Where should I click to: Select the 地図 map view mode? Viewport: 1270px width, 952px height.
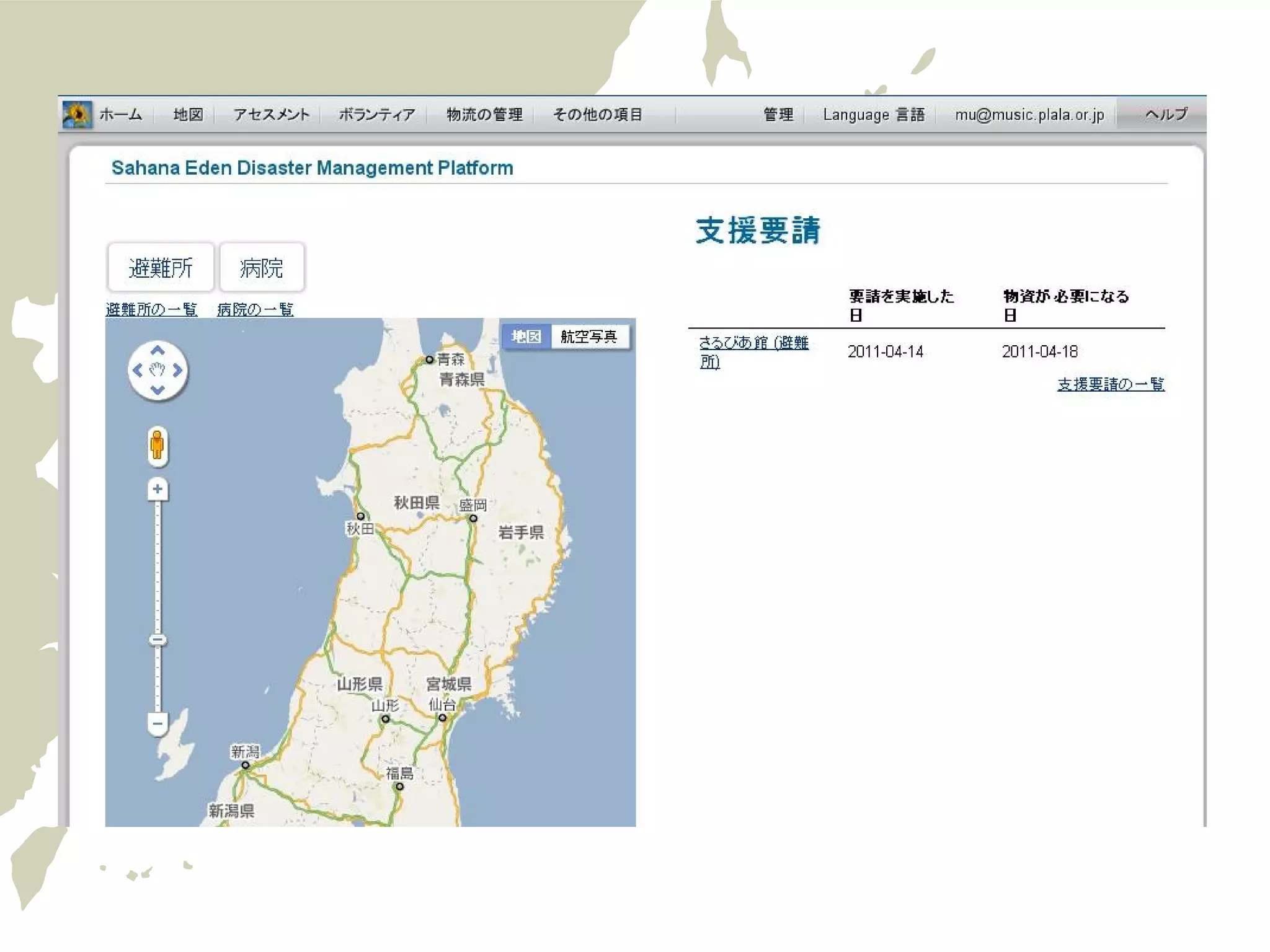point(526,337)
